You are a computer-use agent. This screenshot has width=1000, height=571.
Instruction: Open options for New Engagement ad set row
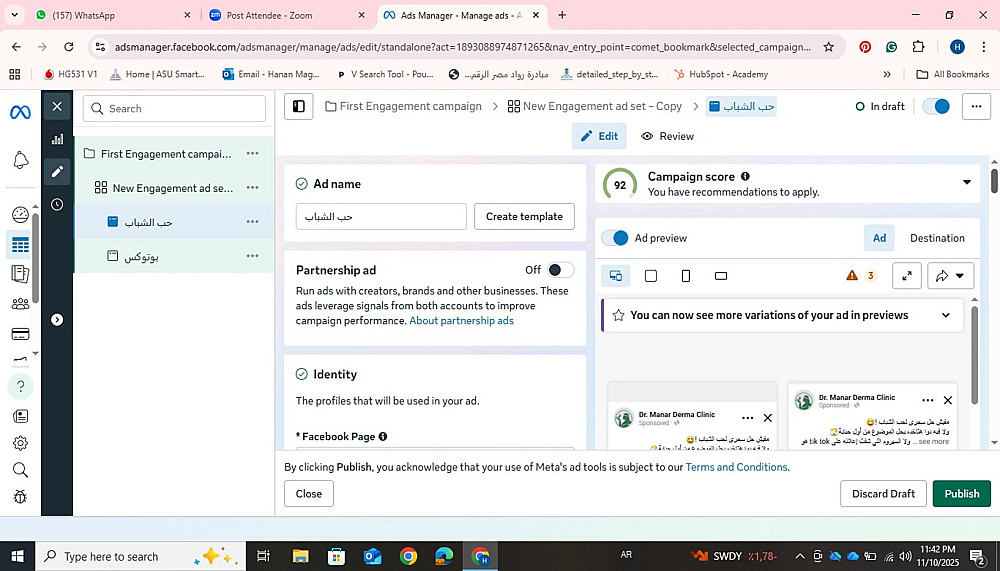pyautogui.click(x=253, y=188)
